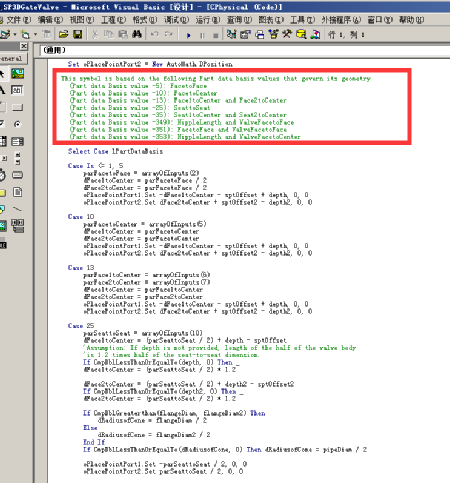Open the Project Explorer toolbar icon
450x483 pixels.
pyautogui.click(x=231, y=34)
